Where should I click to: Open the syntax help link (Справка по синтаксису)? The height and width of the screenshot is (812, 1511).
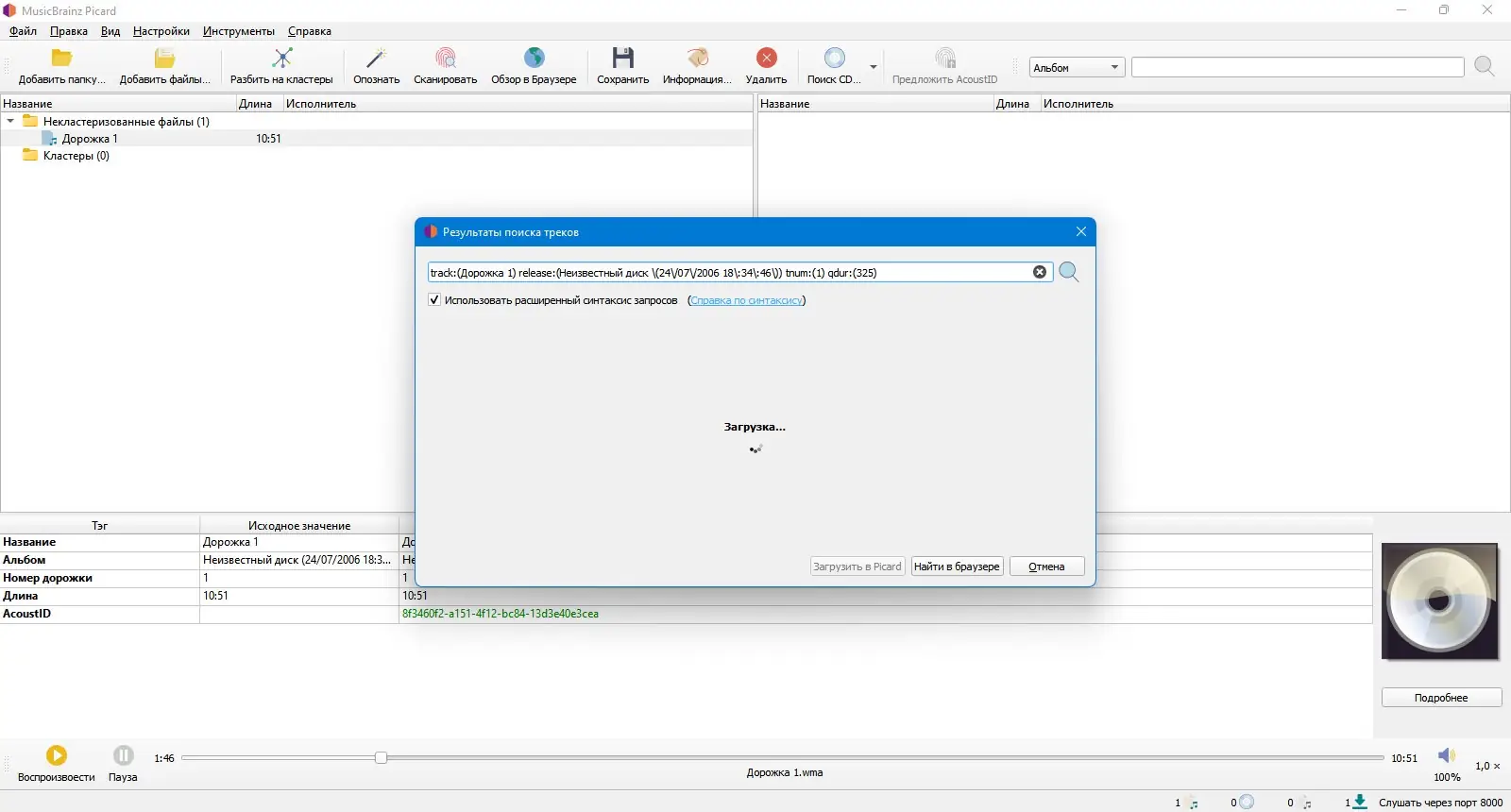[x=746, y=300]
